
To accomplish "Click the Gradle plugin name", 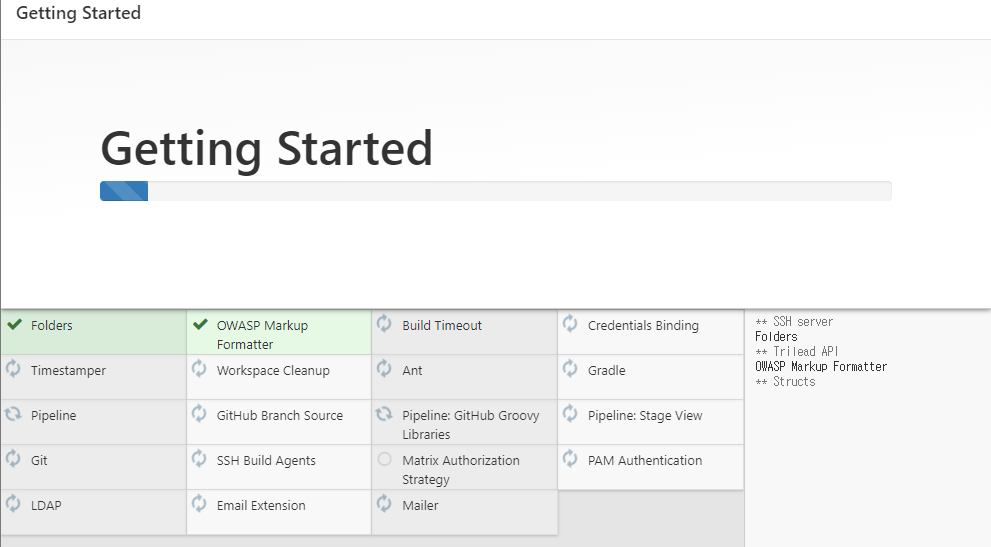I will pyautogui.click(x=607, y=371).
